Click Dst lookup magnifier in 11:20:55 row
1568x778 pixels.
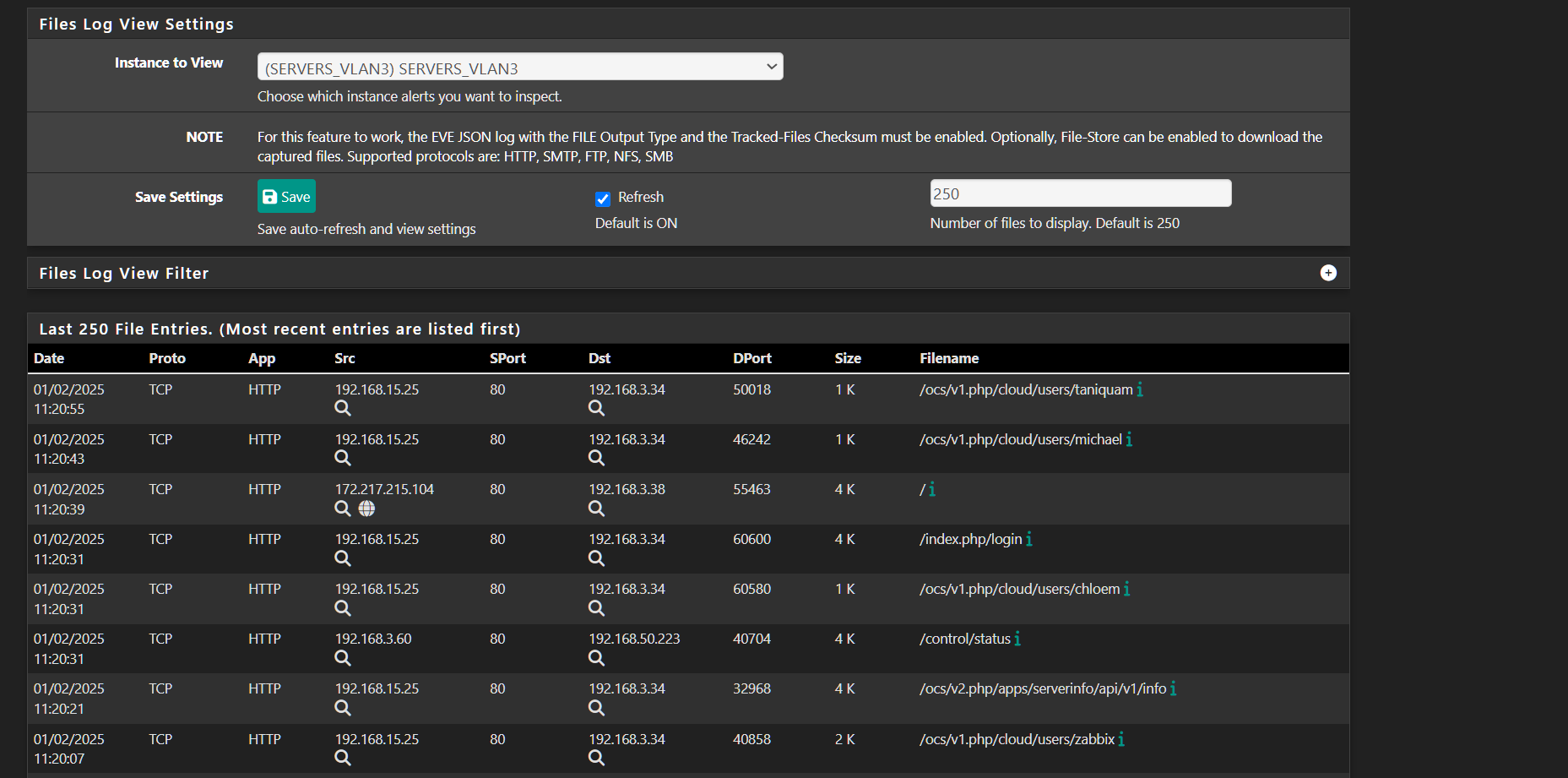(596, 408)
